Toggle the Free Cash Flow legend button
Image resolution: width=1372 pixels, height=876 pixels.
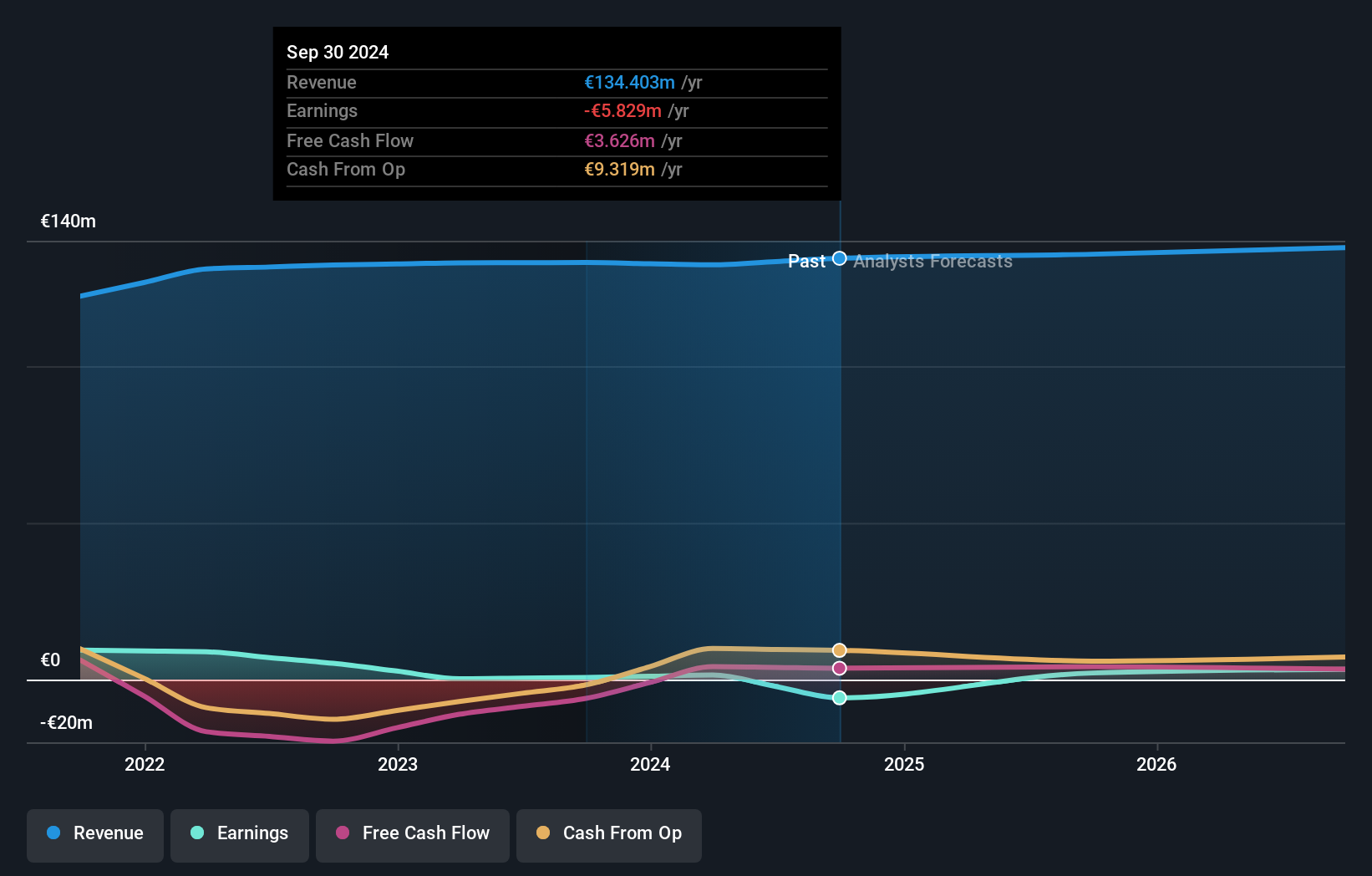pyautogui.click(x=413, y=835)
